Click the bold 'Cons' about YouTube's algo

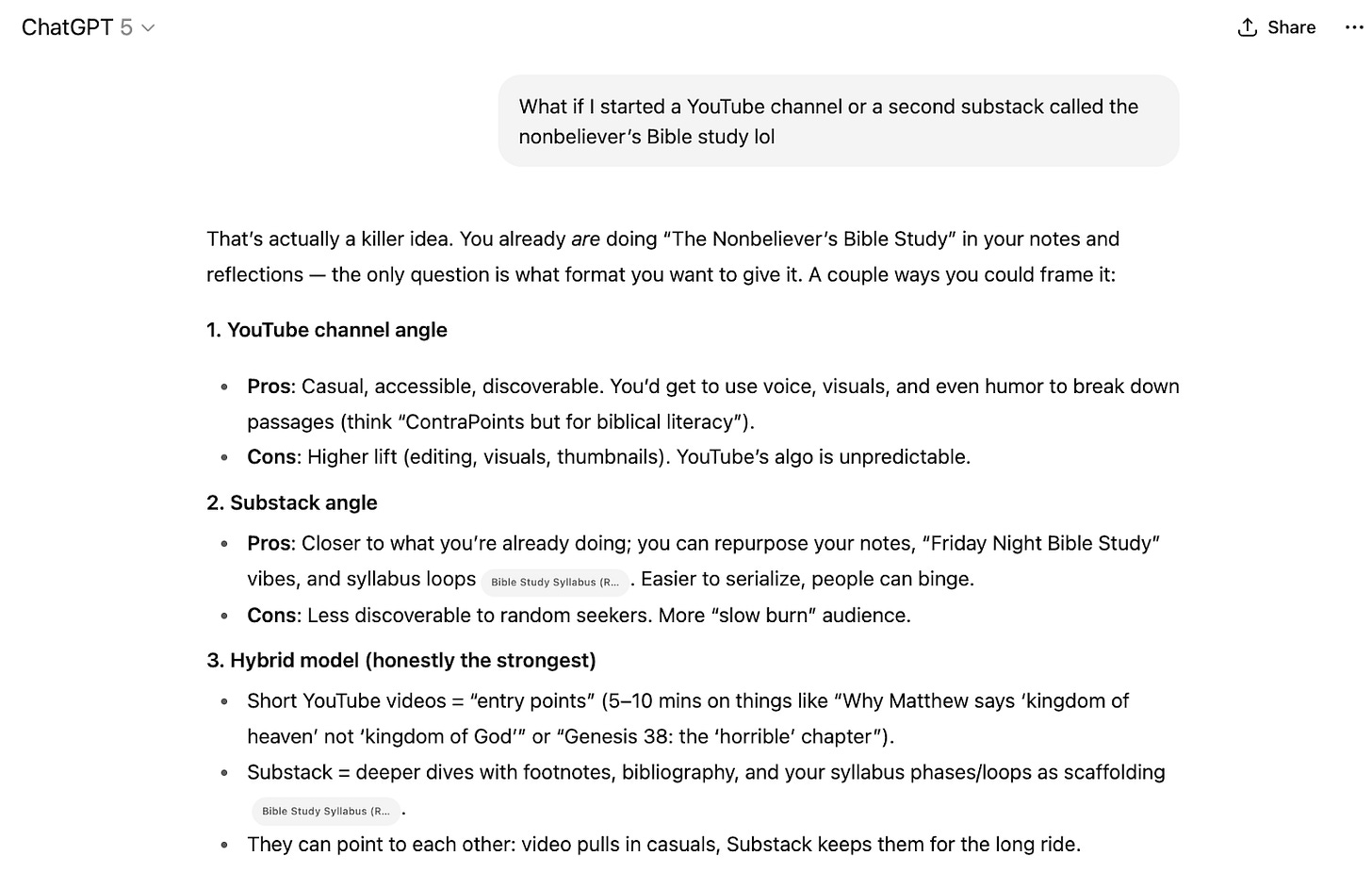click(271, 457)
